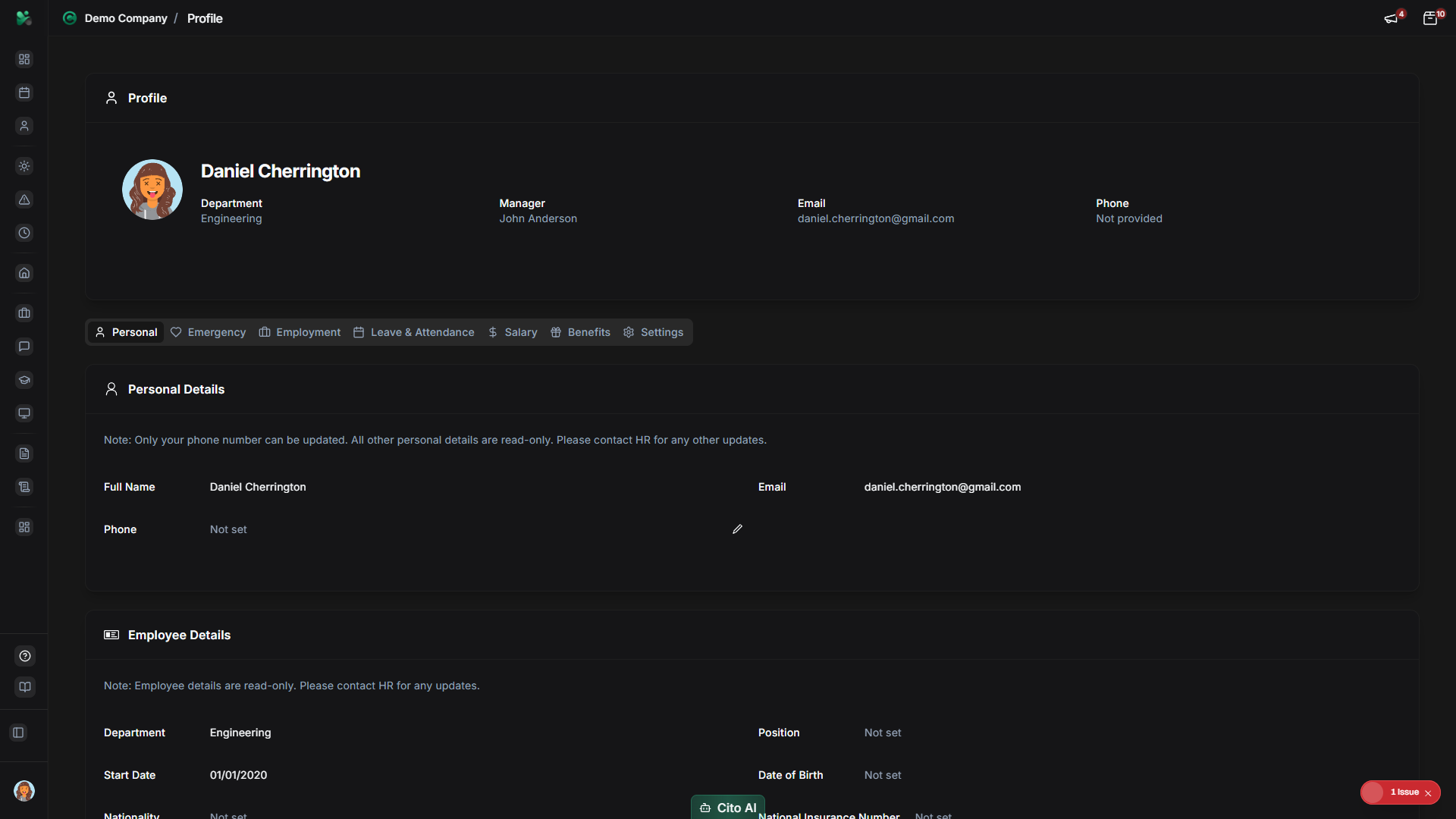Click the home icon in the sidebar

(x=24, y=273)
